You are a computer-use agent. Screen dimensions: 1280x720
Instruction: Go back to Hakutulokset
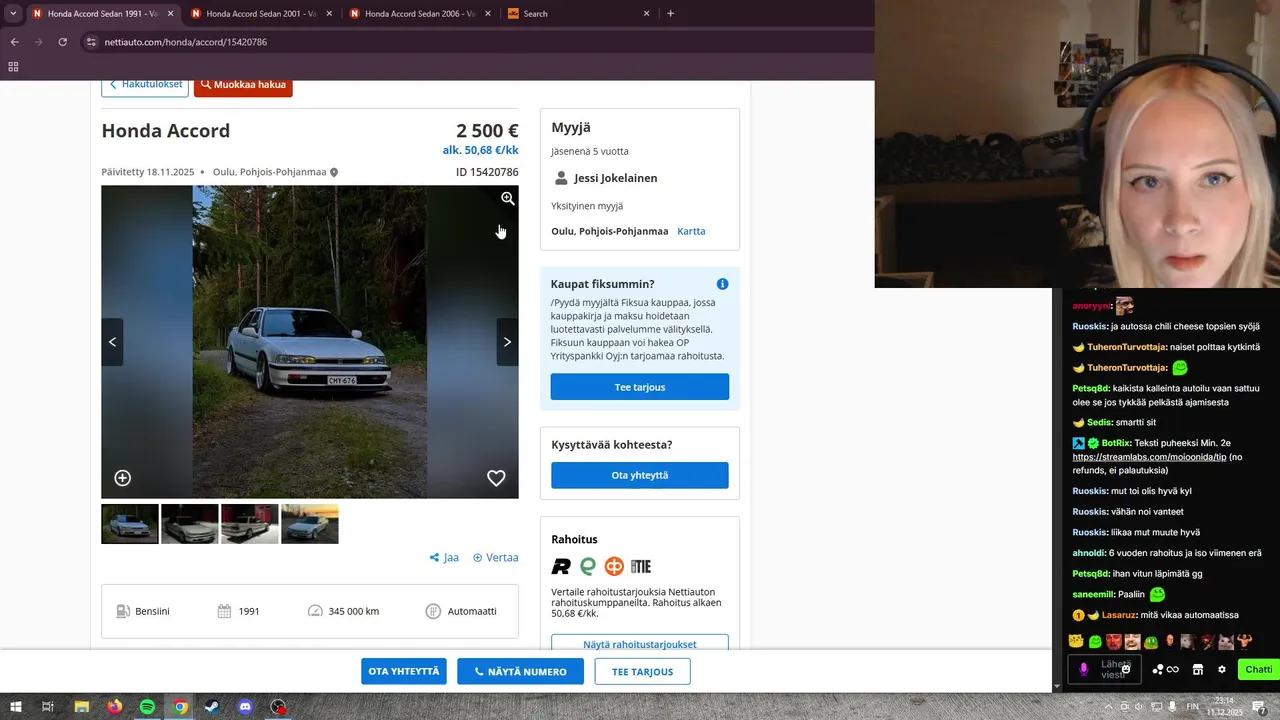pos(145,85)
